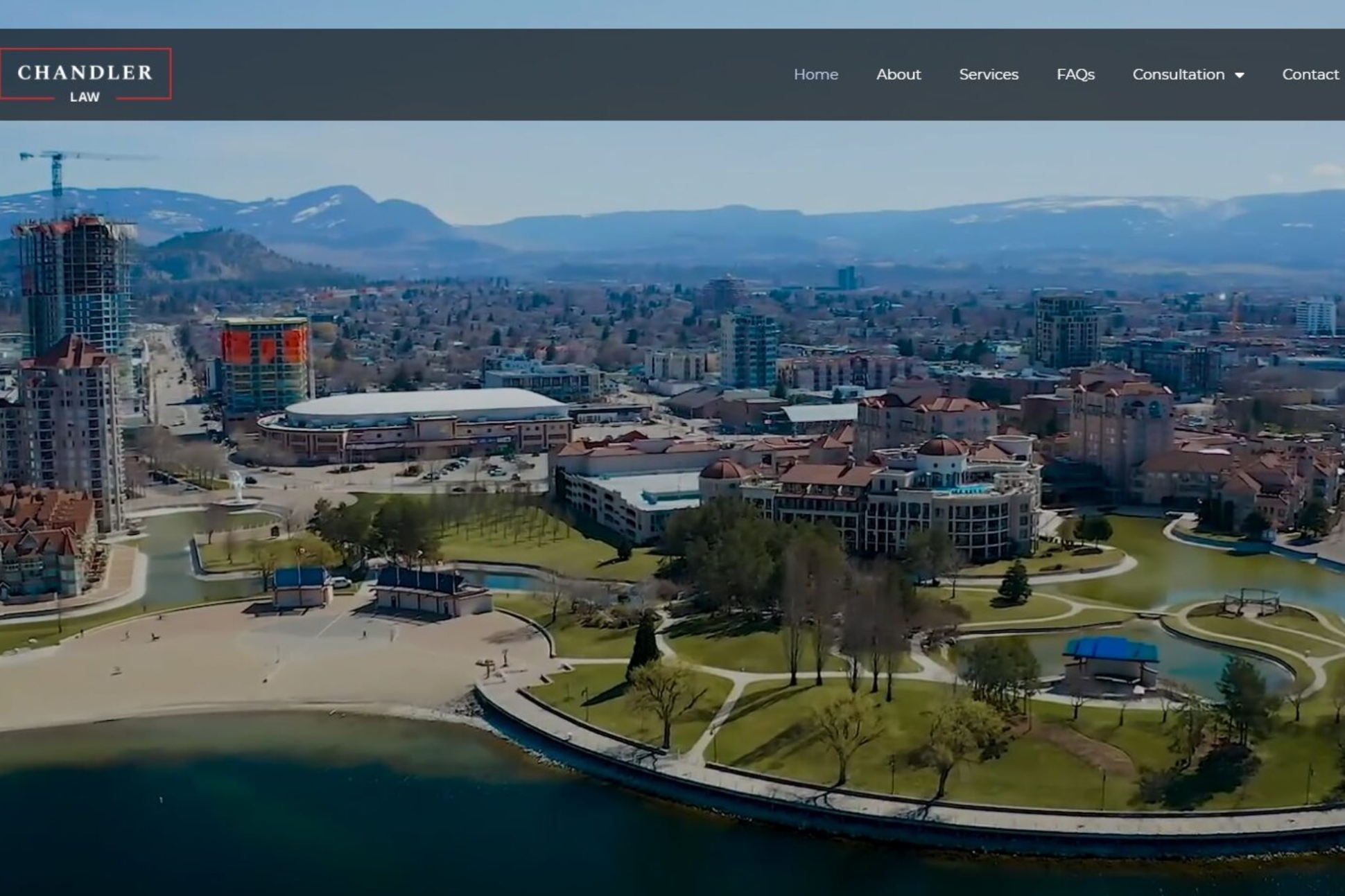Click the sky strip above the header
Screen dimensions: 1345x896
pos(672,12)
